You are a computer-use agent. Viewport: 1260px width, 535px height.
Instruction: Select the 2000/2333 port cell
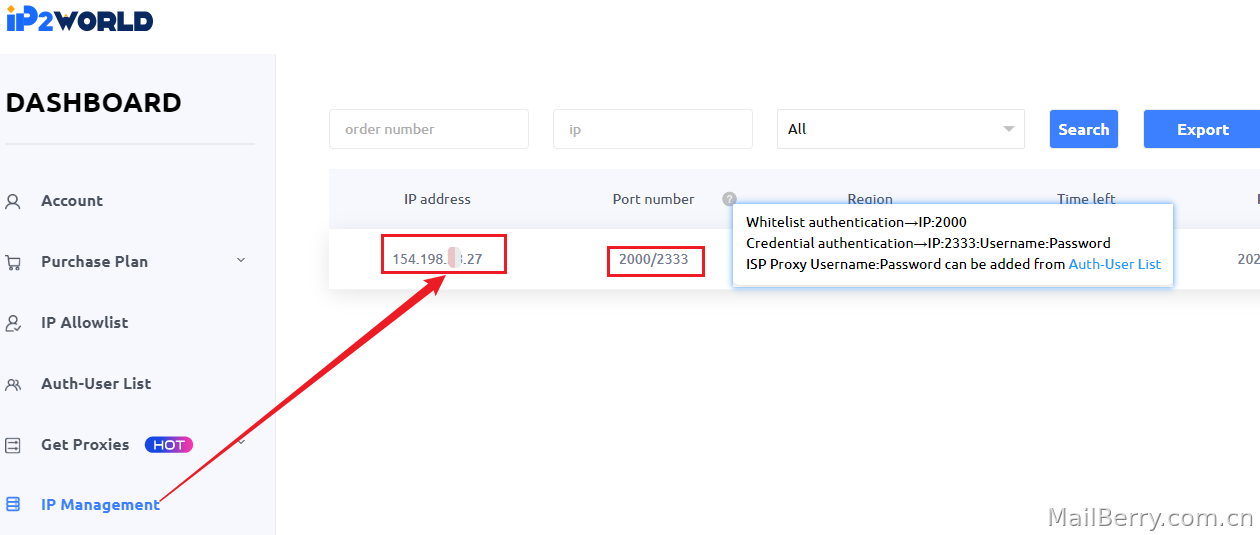pyautogui.click(x=655, y=260)
